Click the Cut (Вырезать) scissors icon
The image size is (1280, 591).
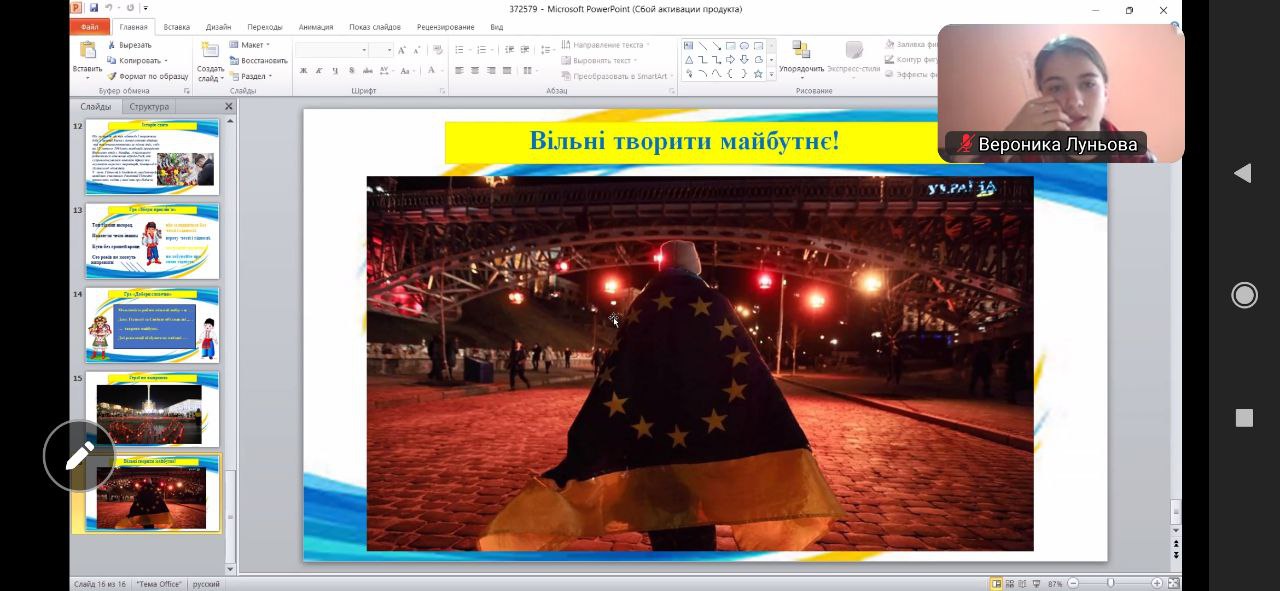coord(111,45)
